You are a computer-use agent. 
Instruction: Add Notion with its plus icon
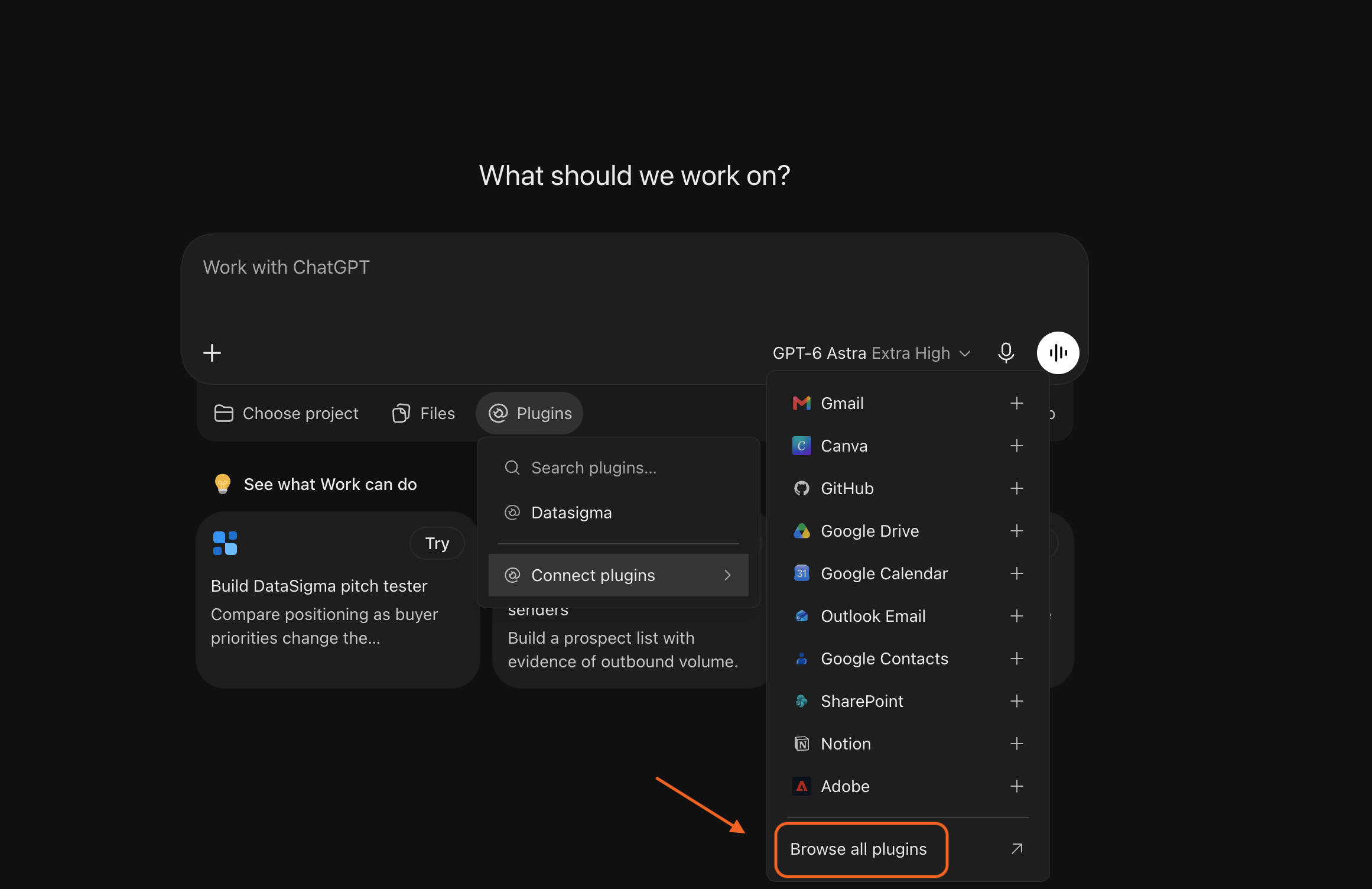[x=1016, y=744]
